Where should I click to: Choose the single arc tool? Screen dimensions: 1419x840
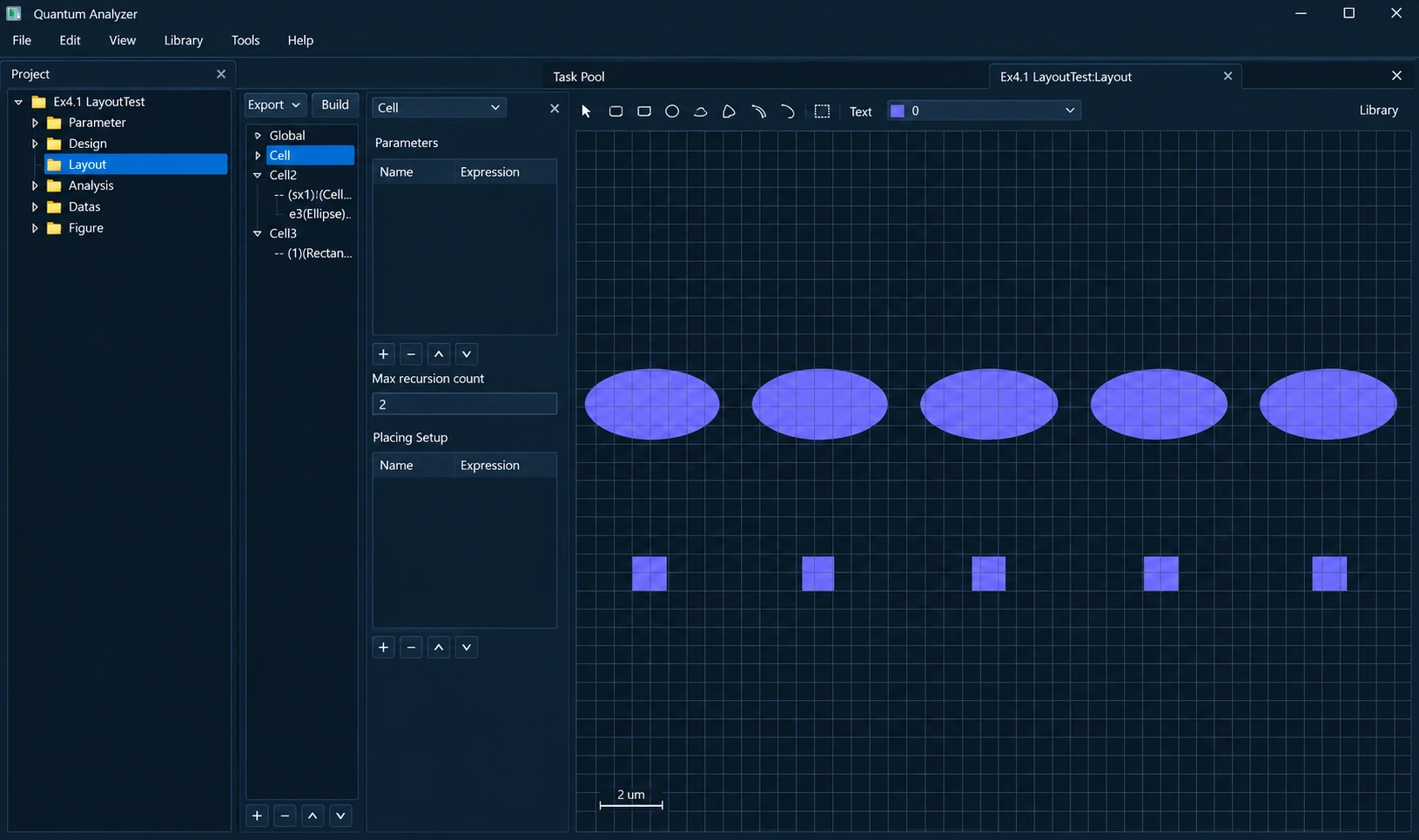tap(788, 111)
